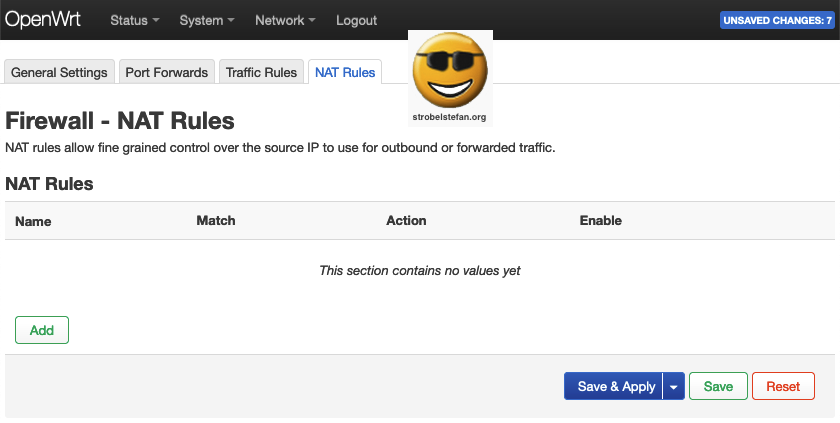840x423 pixels.
Task: Click the Enable column header
Action: pyautogui.click(x=600, y=220)
